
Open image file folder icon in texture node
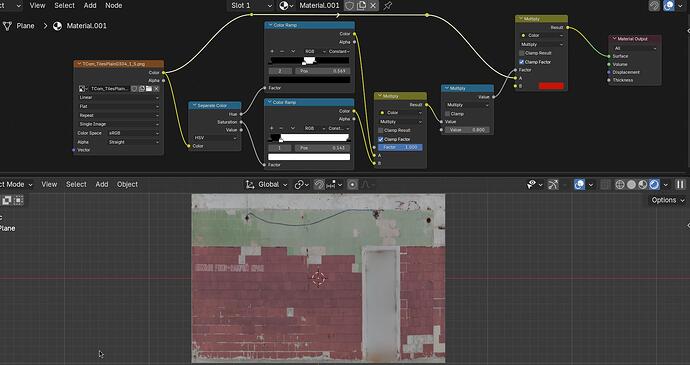click(149, 88)
